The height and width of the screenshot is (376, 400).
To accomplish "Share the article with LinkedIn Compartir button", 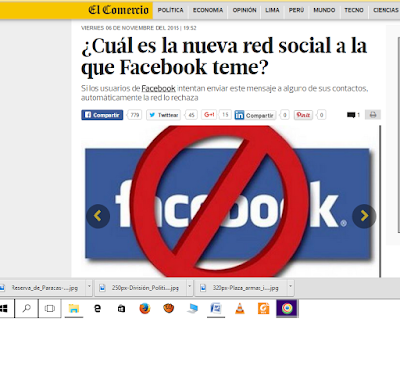I will (x=255, y=115).
